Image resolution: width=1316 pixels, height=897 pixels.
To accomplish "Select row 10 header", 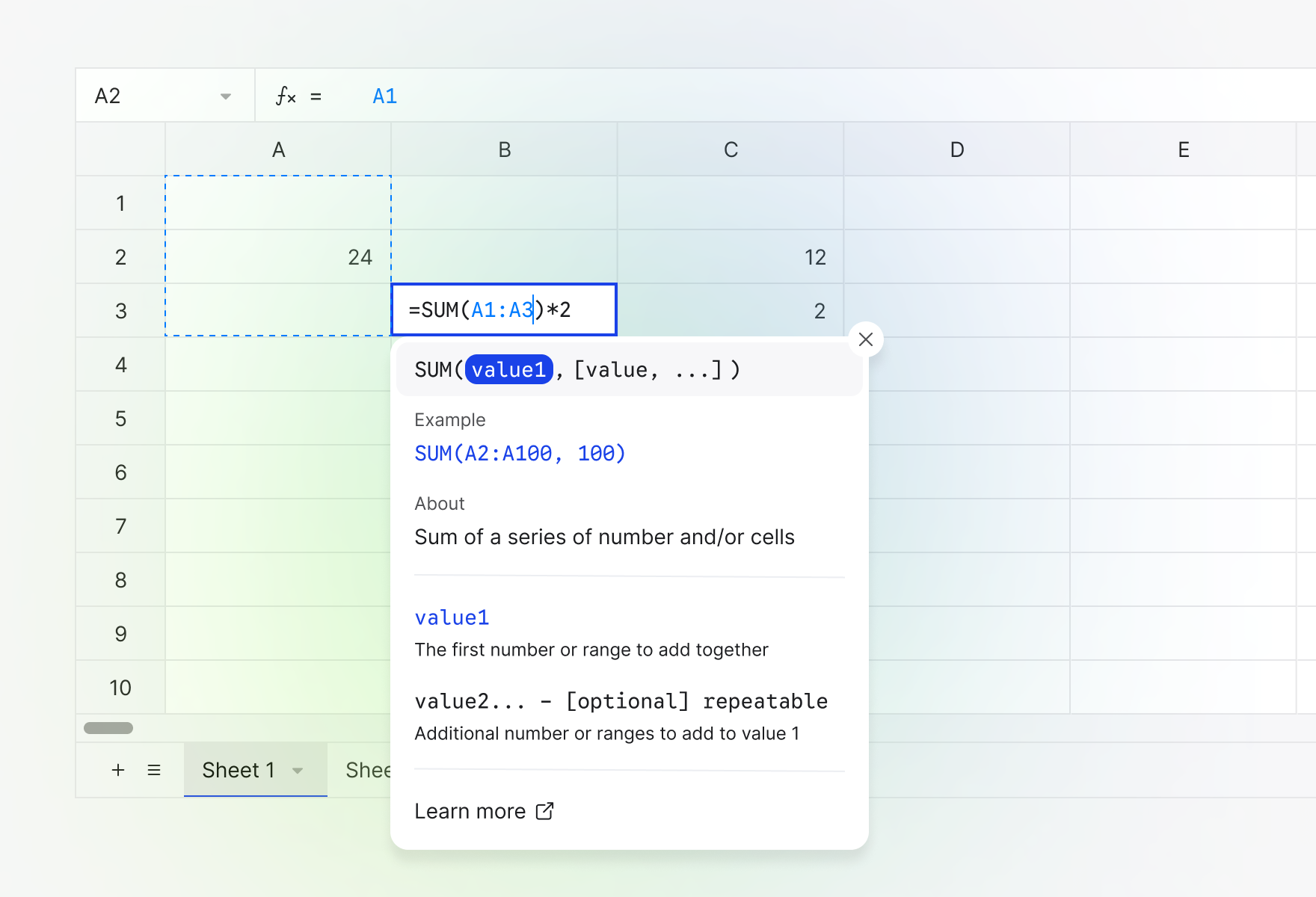I will click(120, 688).
